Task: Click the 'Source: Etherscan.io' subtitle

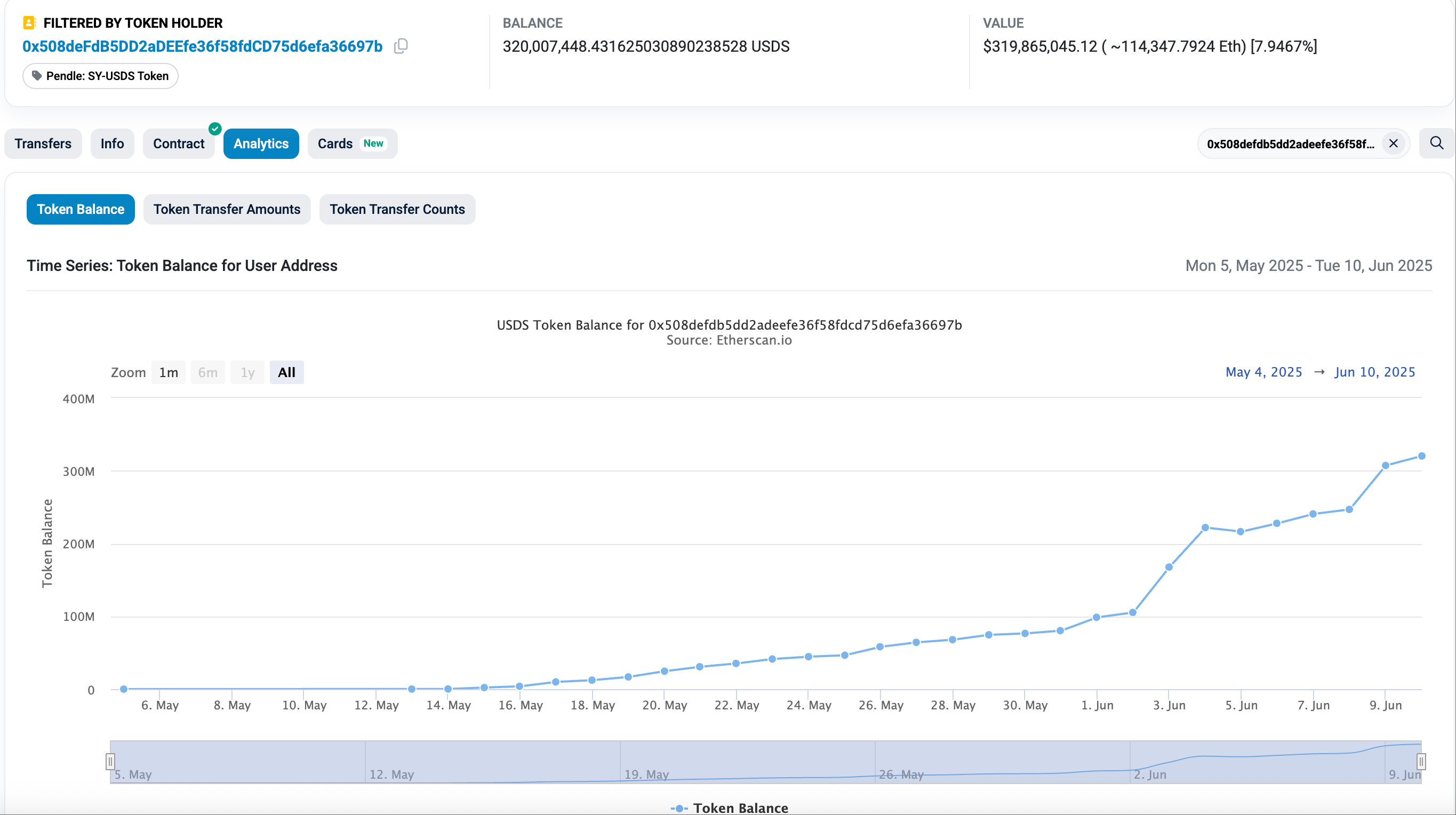Action: (x=729, y=340)
